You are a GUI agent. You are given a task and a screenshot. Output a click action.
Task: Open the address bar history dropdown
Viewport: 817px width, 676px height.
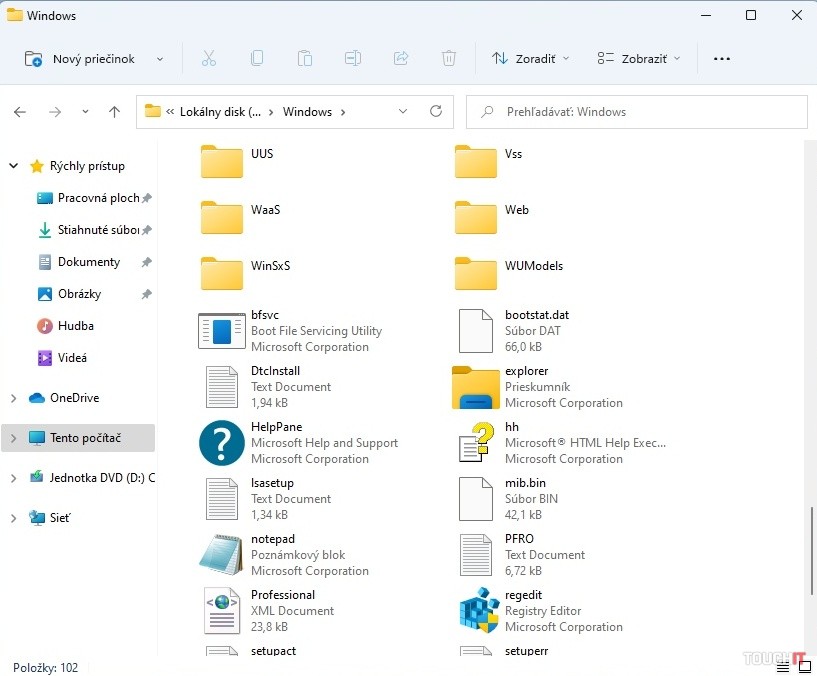coord(403,112)
